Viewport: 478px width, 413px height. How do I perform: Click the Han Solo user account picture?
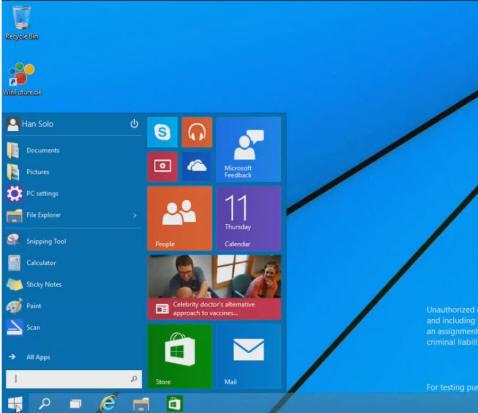click(x=13, y=124)
